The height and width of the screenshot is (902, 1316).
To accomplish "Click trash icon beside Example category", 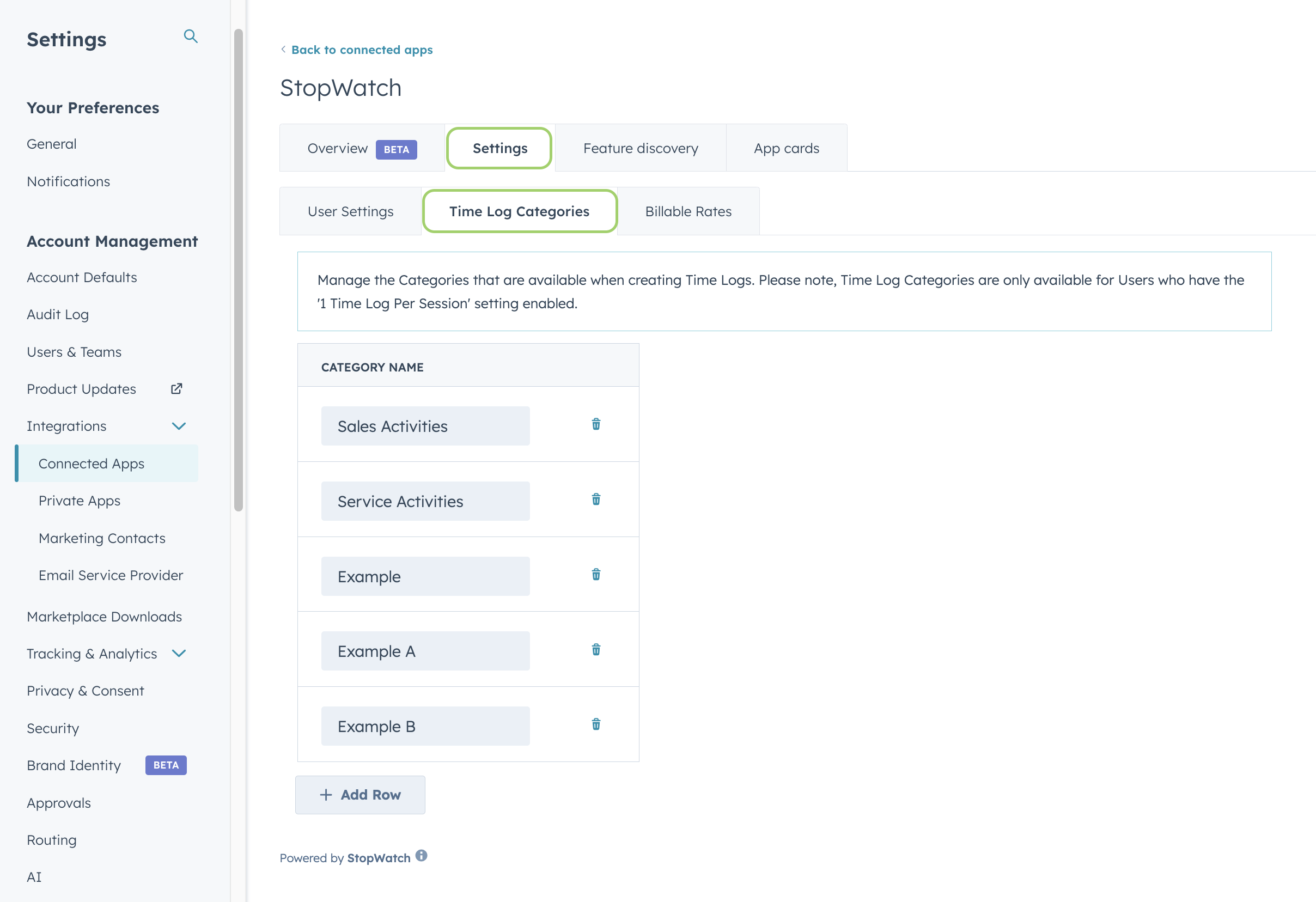I will (x=596, y=575).
